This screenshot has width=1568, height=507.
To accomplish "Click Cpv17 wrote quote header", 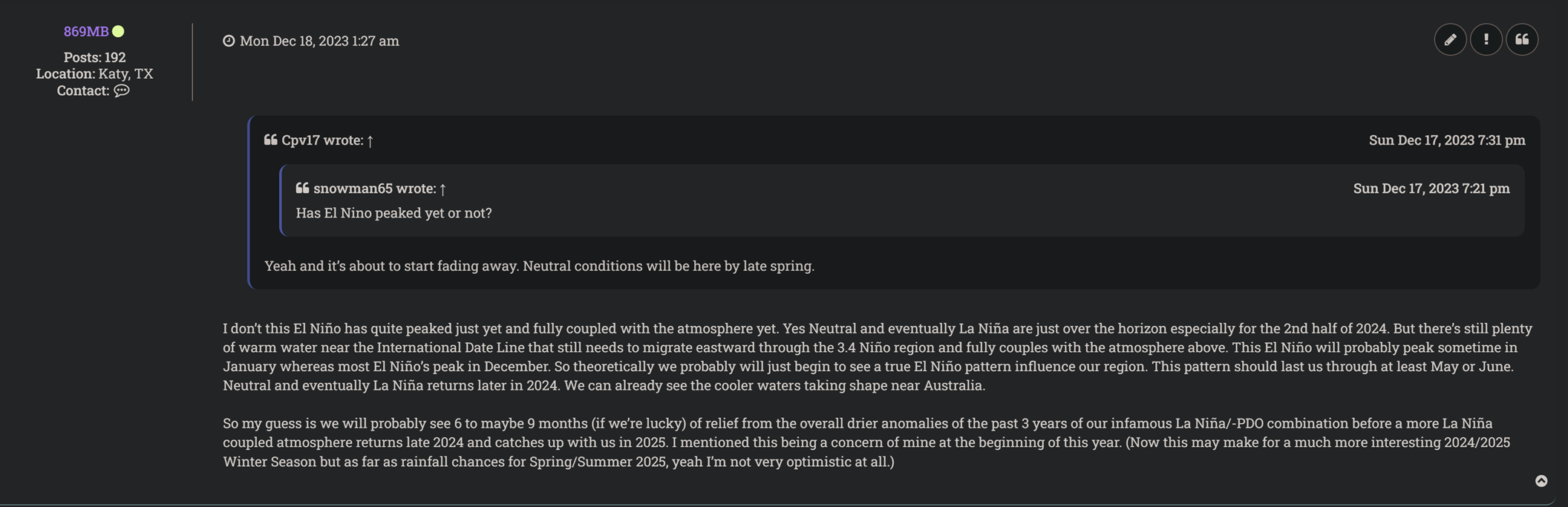I will coord(321,140).
